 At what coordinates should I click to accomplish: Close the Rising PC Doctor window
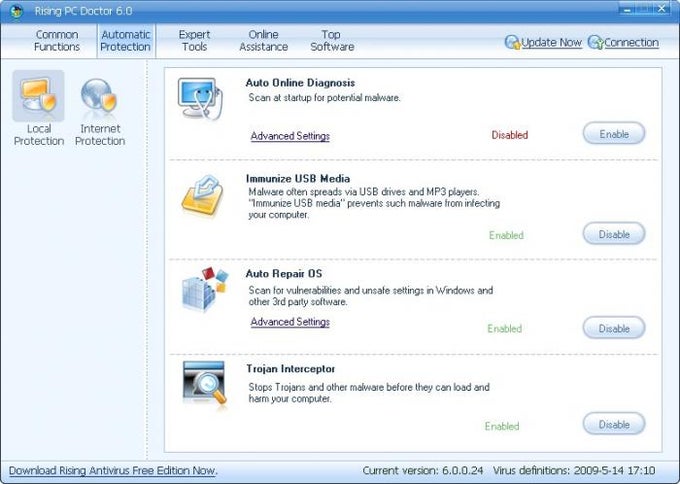click(x=662, y=9)
